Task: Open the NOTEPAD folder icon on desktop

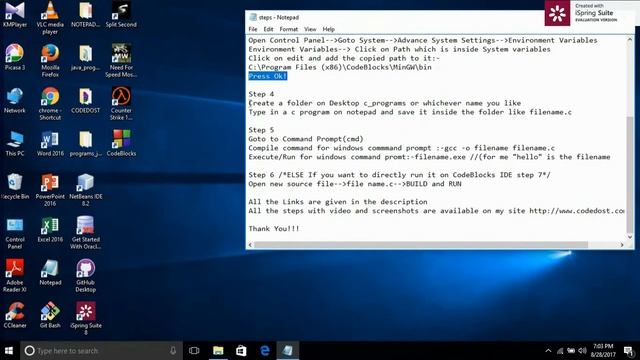Action: pos(85,14)
